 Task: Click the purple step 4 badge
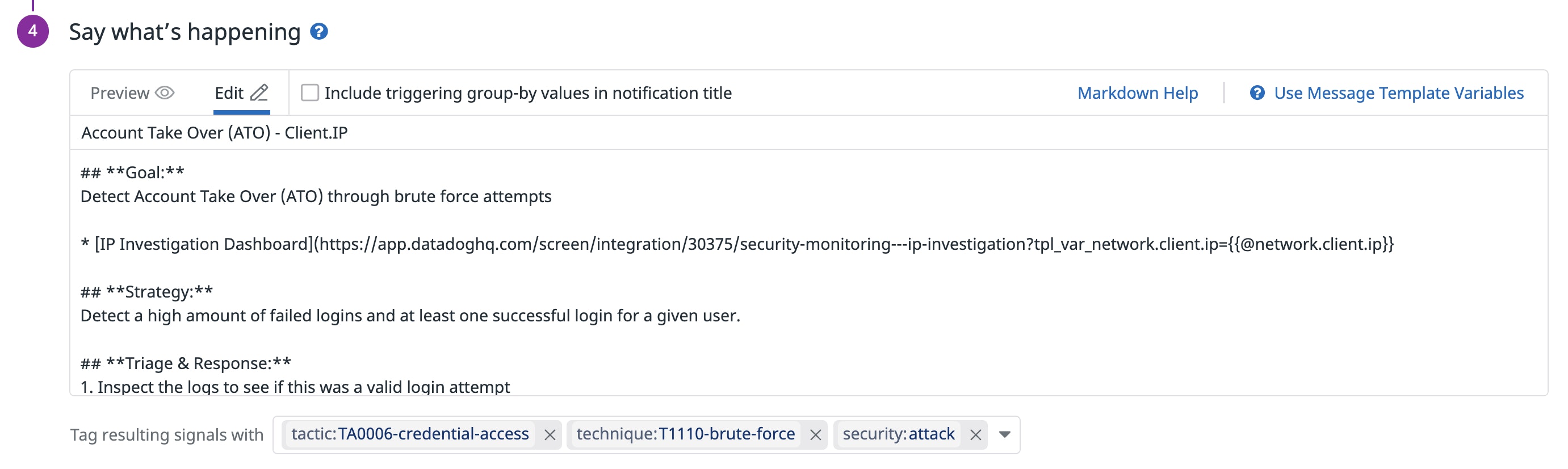click(x=33, y=31)
